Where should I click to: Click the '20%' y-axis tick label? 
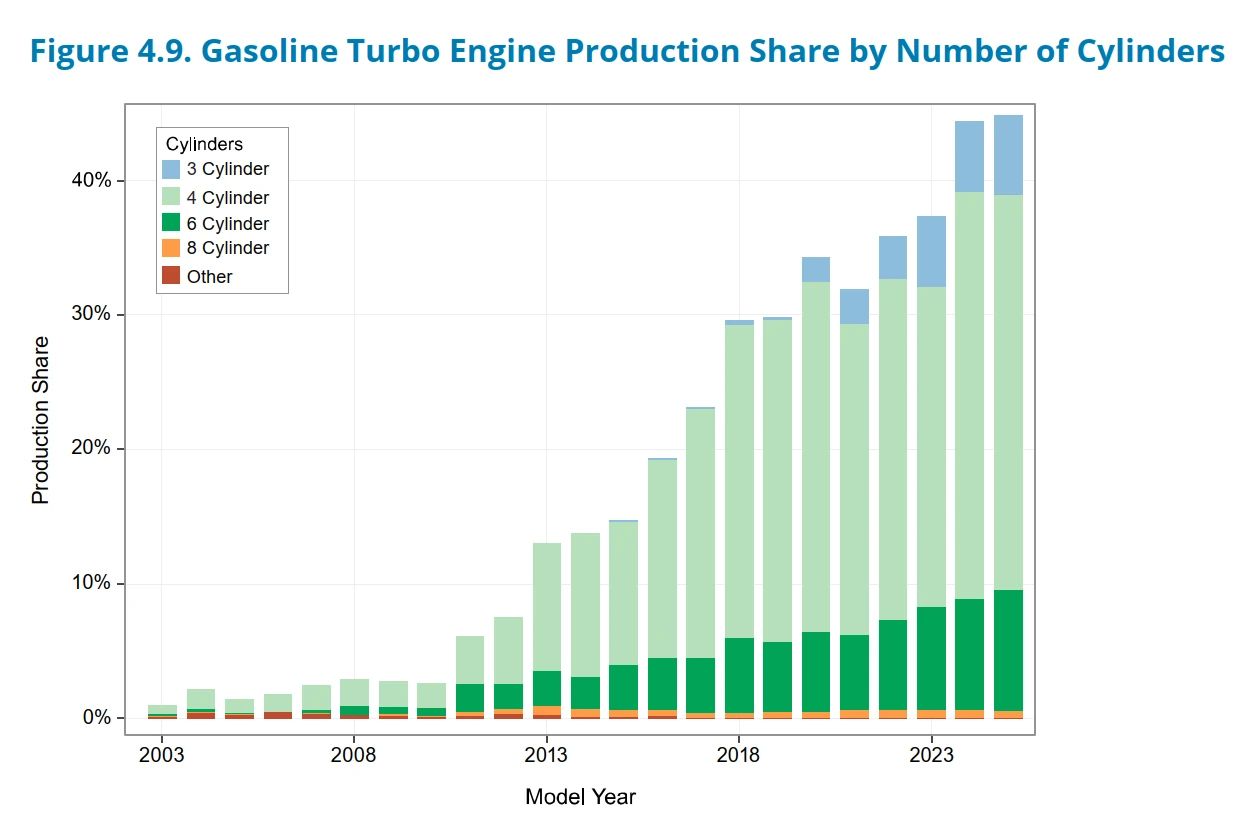tap(91, 448)
